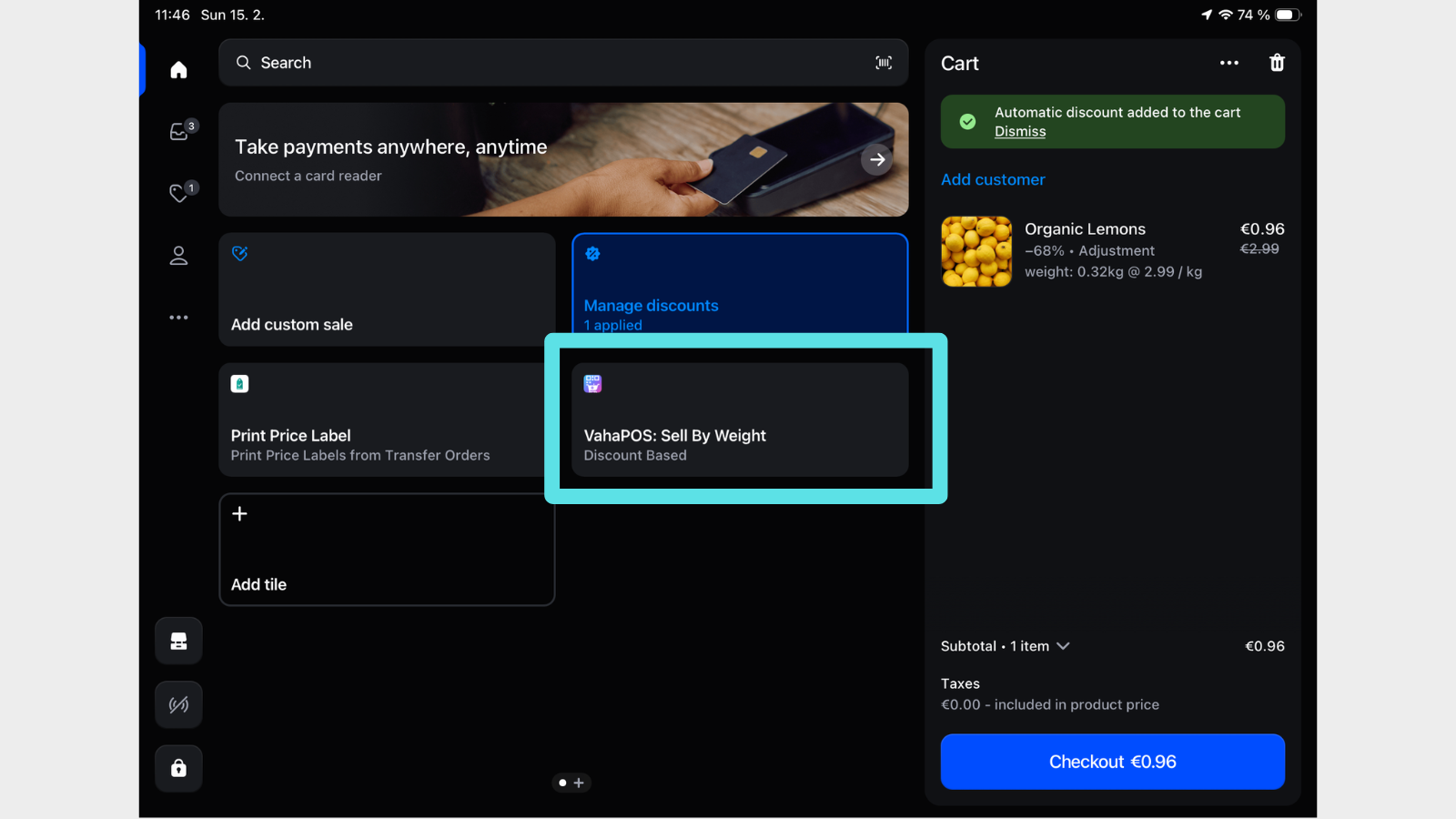Tap the Add custom sale tile icon
The height and width of the screenshot is (819, 1456).
240,254
